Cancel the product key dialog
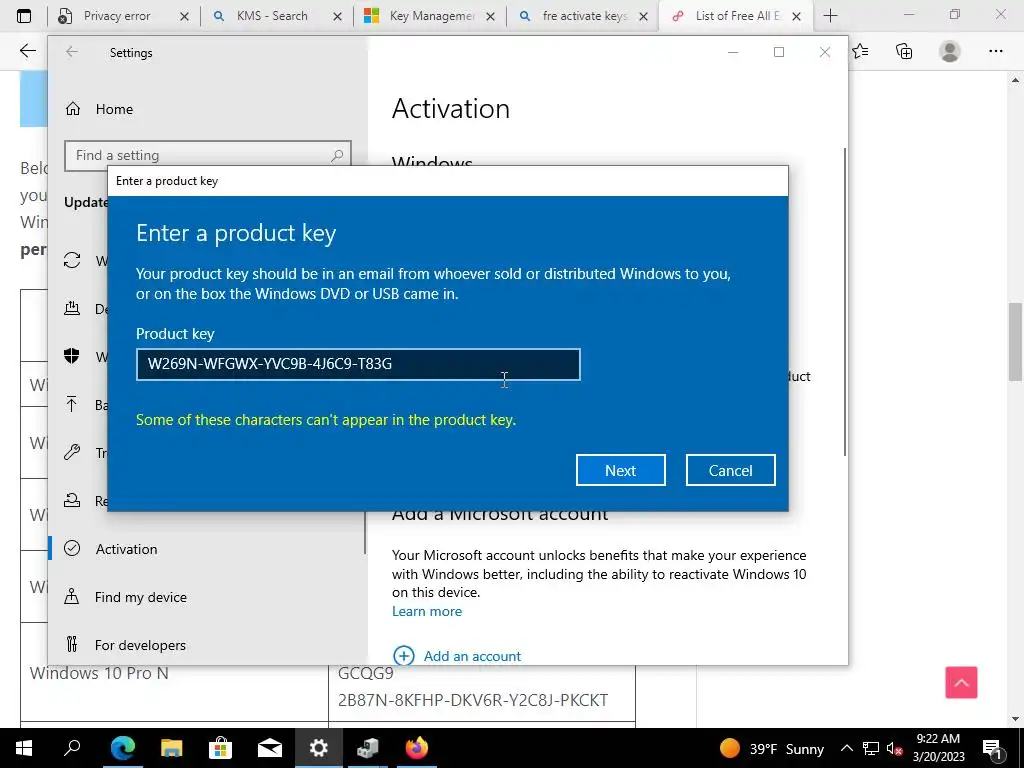1024x768 pixels. click(730, 470)
